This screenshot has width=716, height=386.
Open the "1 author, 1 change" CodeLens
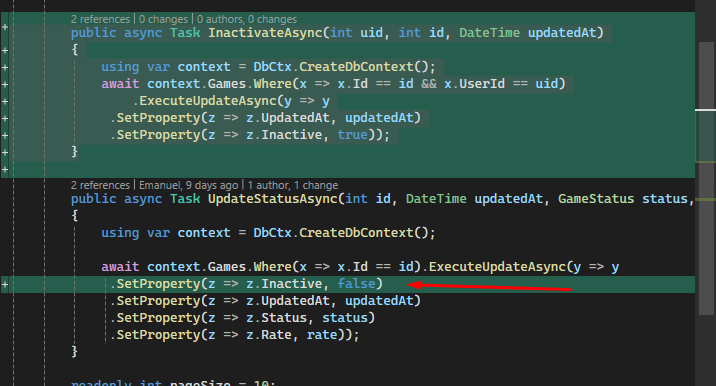tap(293, 185)
